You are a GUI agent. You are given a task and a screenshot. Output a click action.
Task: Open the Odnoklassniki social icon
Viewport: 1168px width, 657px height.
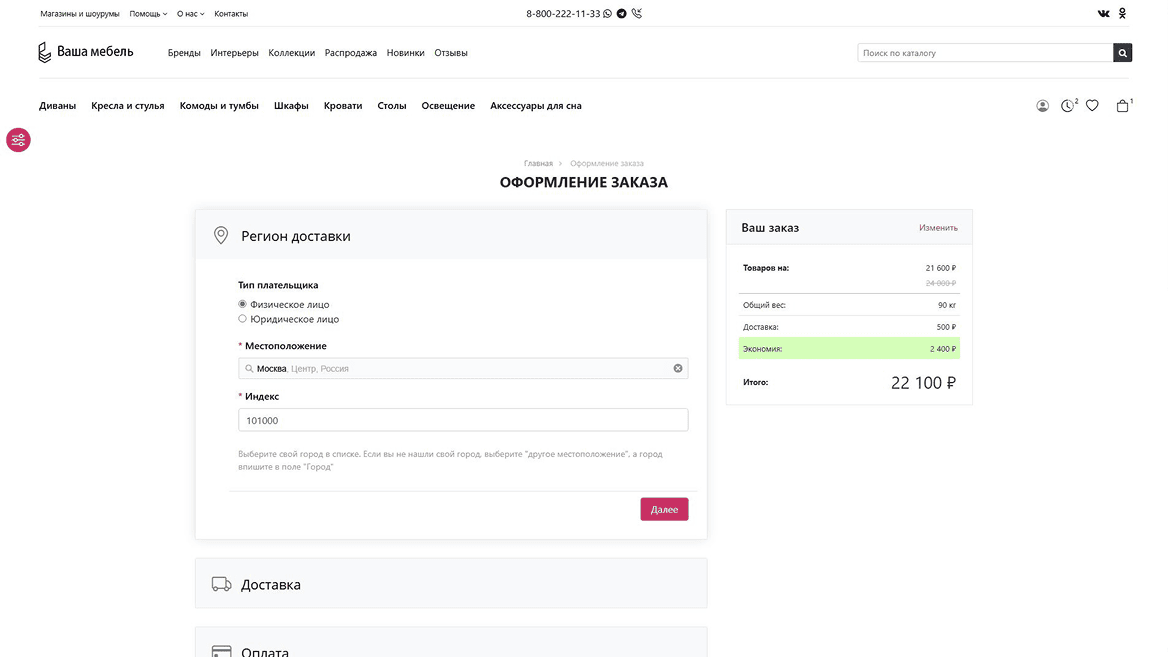click(x=1122, y=14)
